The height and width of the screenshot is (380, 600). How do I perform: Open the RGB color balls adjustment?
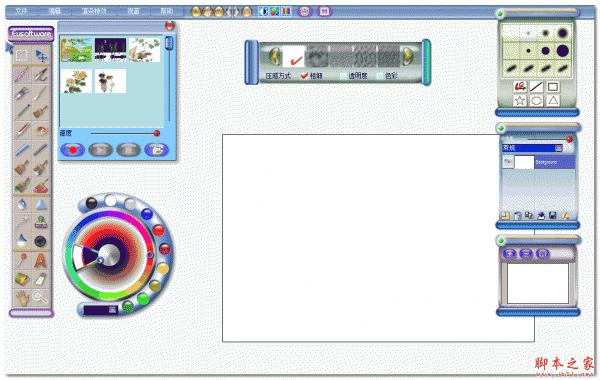275,11
